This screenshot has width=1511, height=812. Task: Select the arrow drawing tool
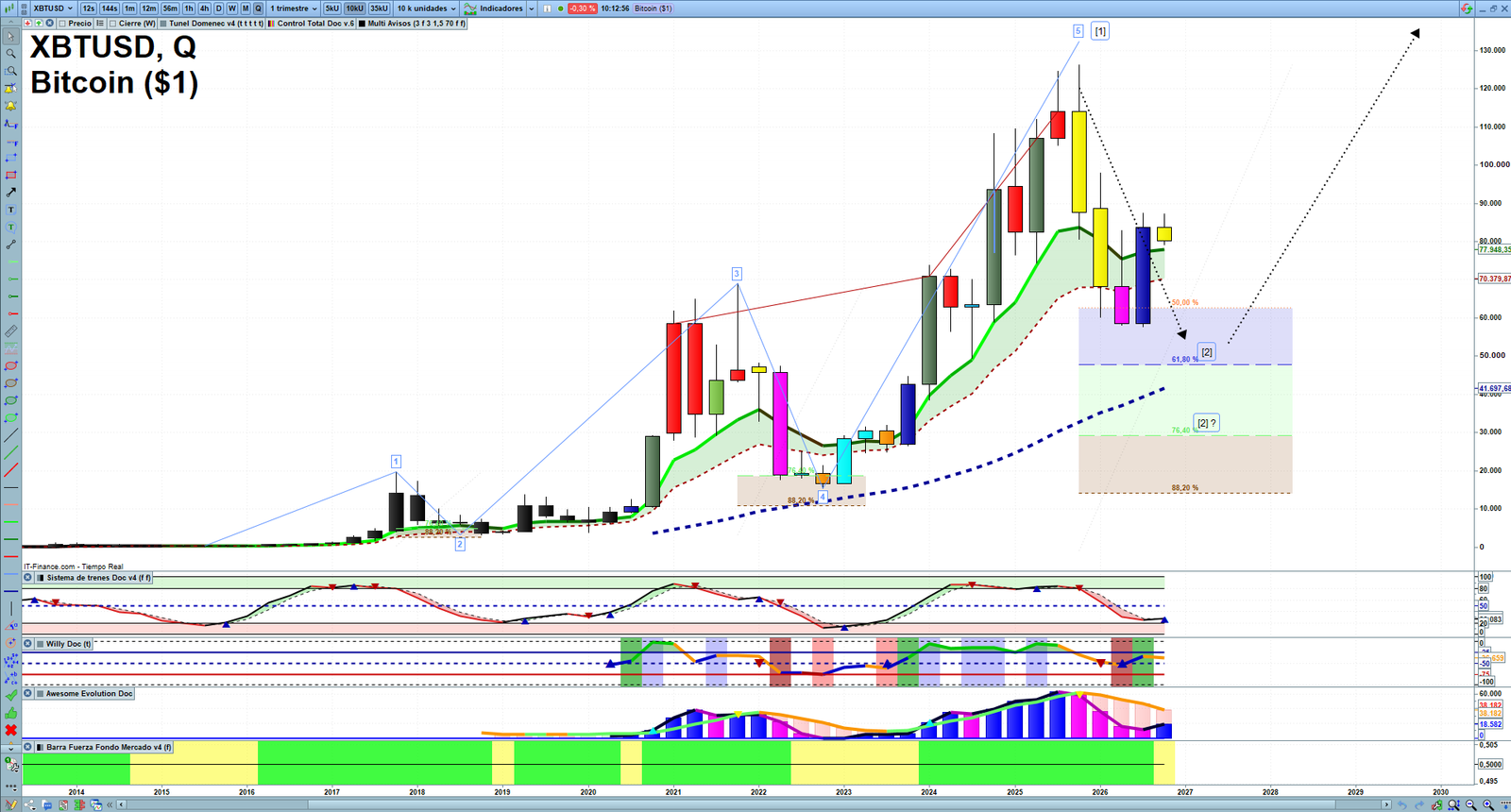click(x=10, y=193)
